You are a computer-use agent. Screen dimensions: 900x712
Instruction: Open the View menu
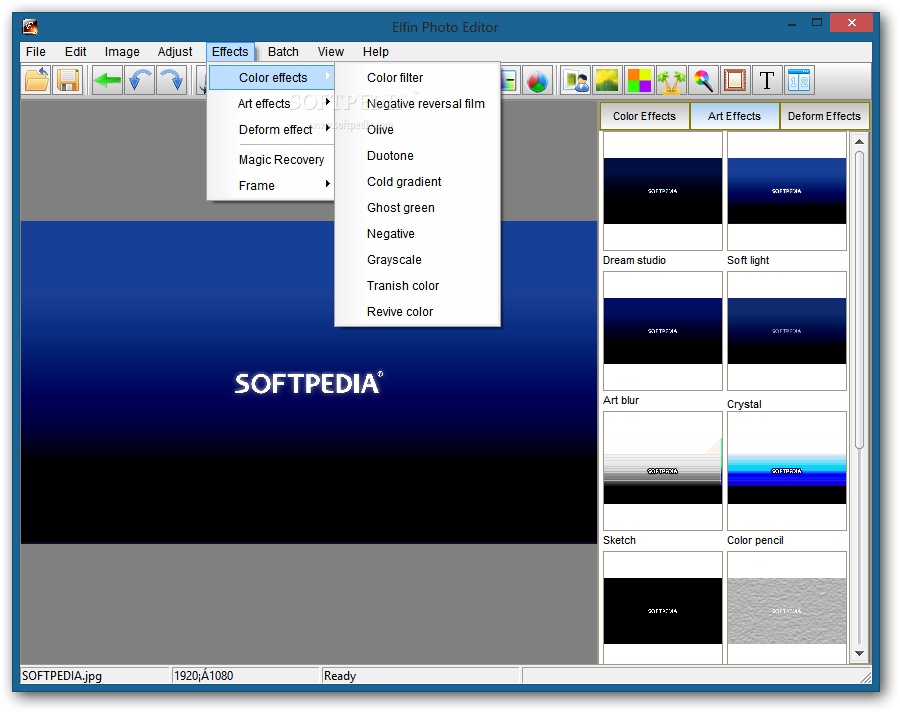[x=331, y=52]
